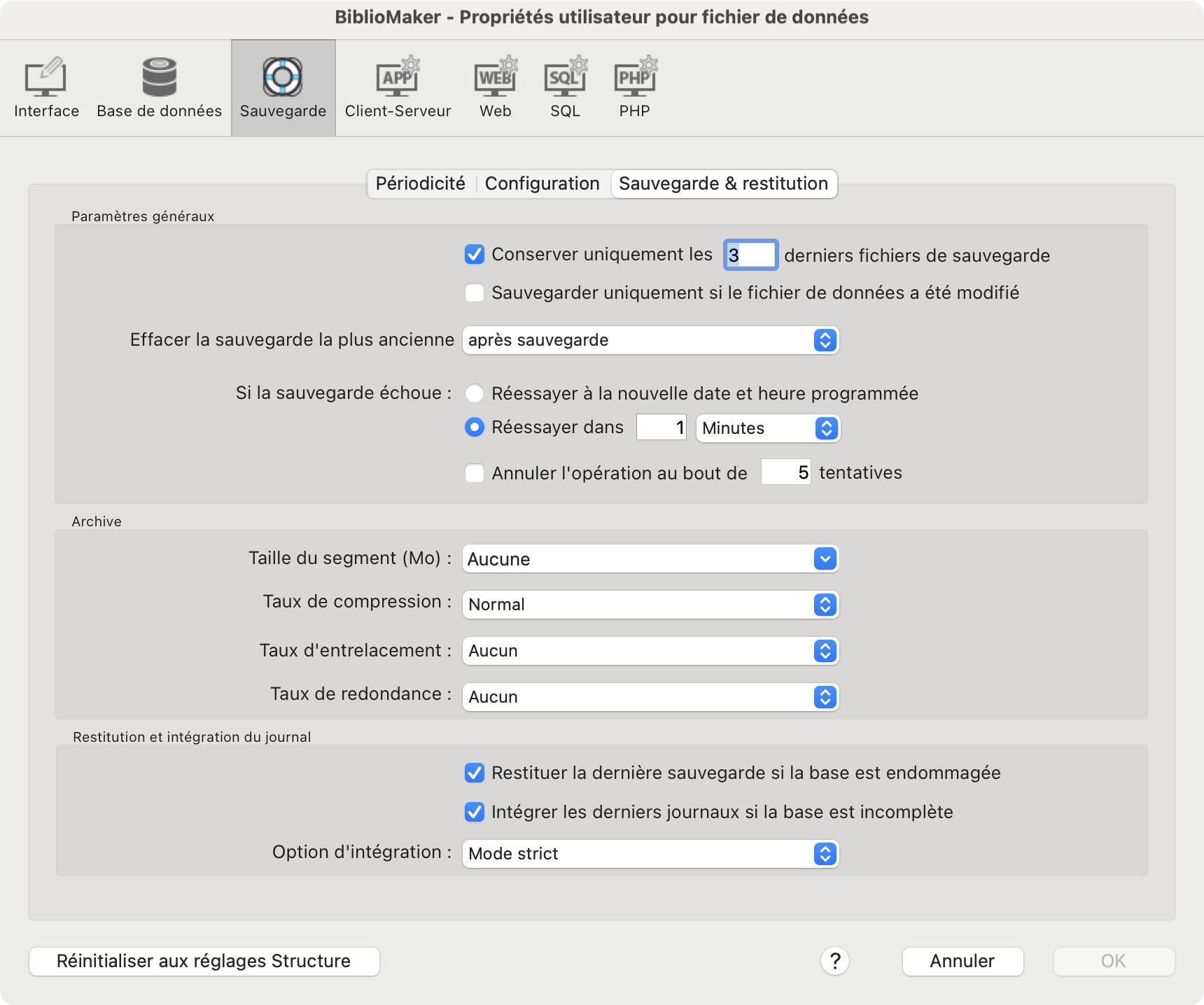This screenshot has width=1204, height=1005.
Task: Click the tentatives count field
Action: tap(786, 472)
